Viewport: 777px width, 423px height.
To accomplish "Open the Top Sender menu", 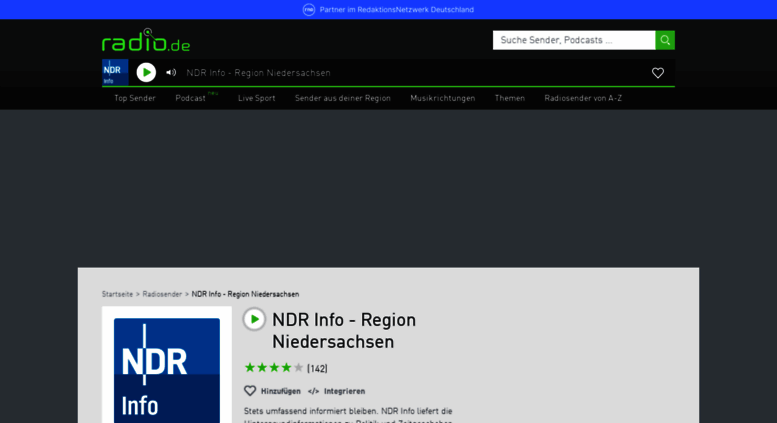I will click(x=135, y=98).
